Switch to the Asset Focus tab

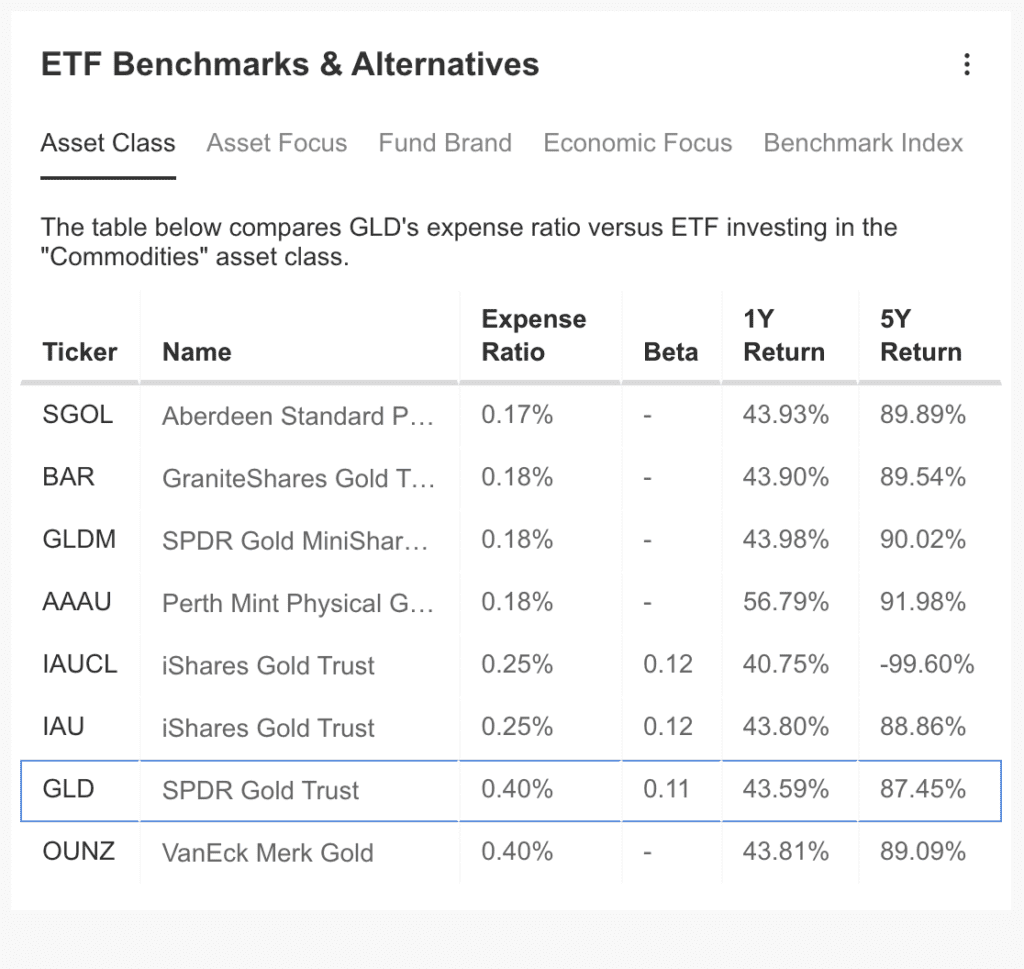coord(277,143)
